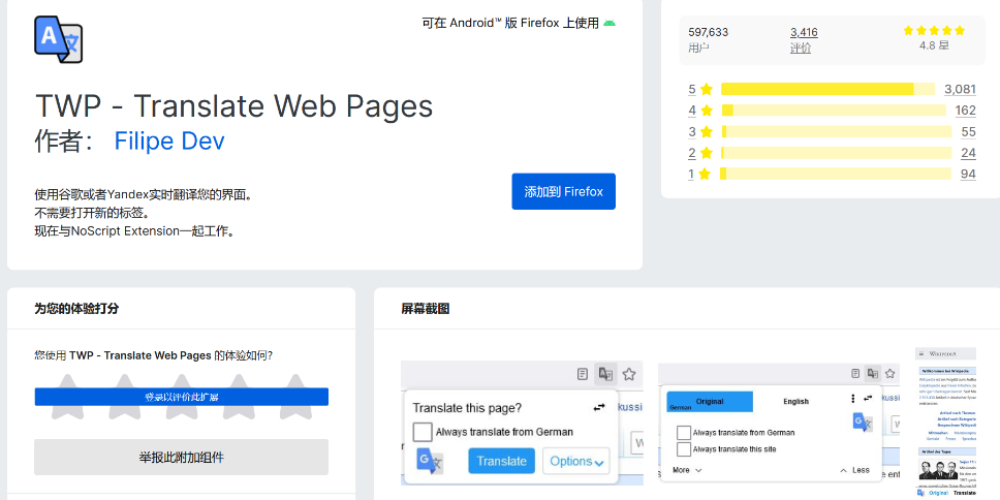Click the 登录以评价此扩展 login button

[181, 397]
